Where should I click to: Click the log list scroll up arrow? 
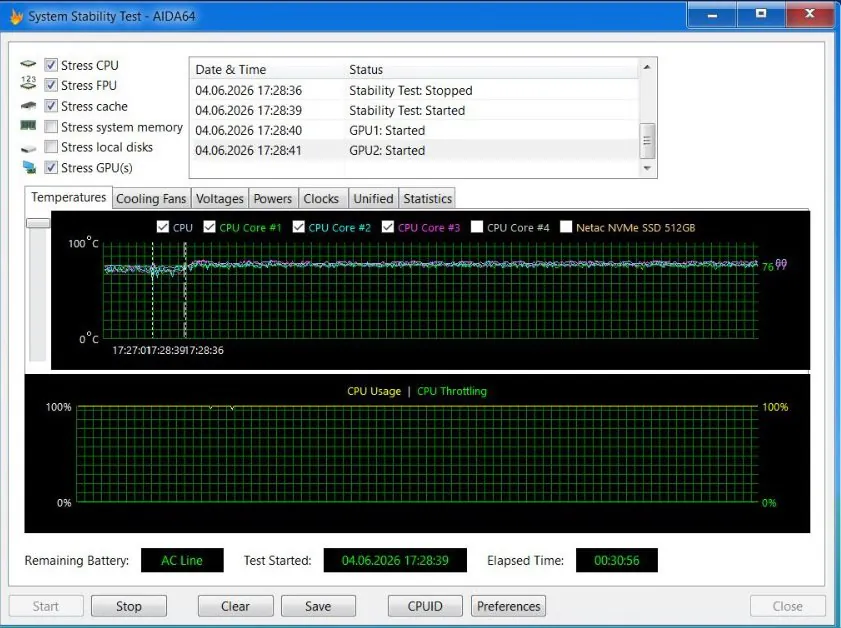[x=647, y=67]
